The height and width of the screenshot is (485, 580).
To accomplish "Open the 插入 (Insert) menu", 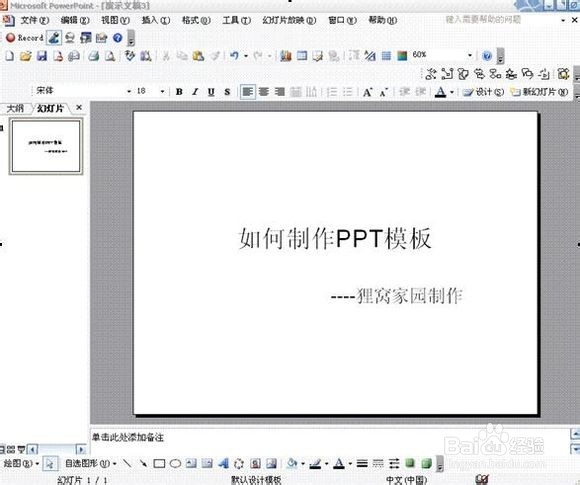I will coord(156,20).
